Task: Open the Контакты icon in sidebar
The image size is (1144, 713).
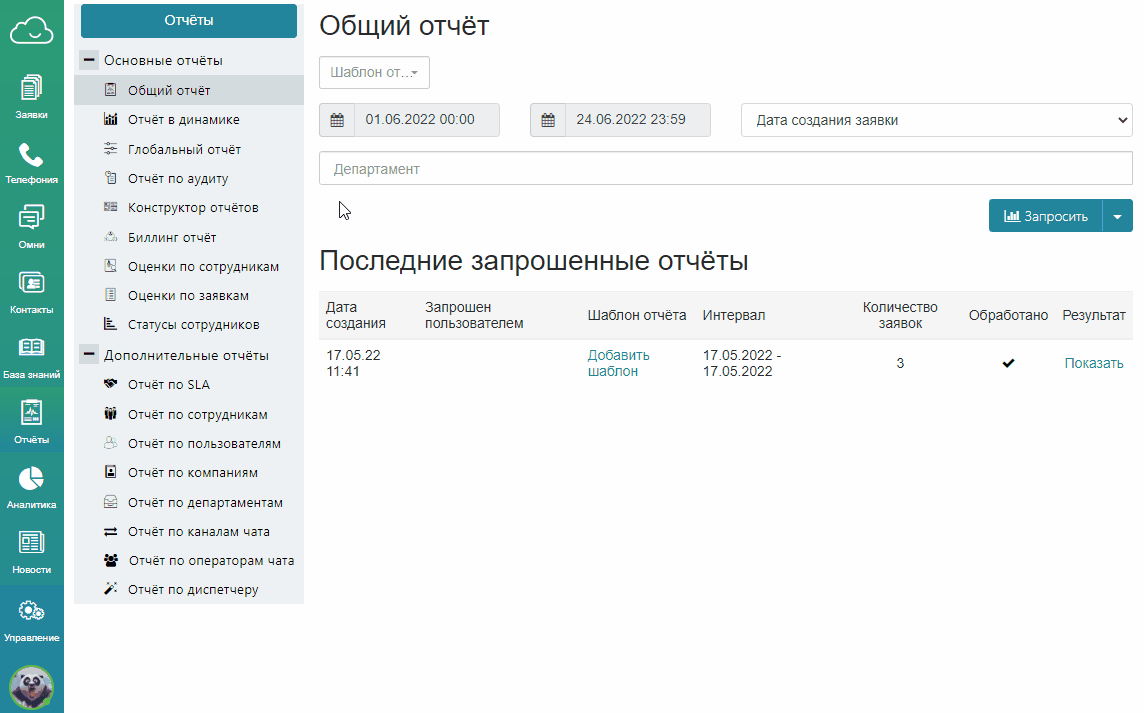Action: point(31,283)
